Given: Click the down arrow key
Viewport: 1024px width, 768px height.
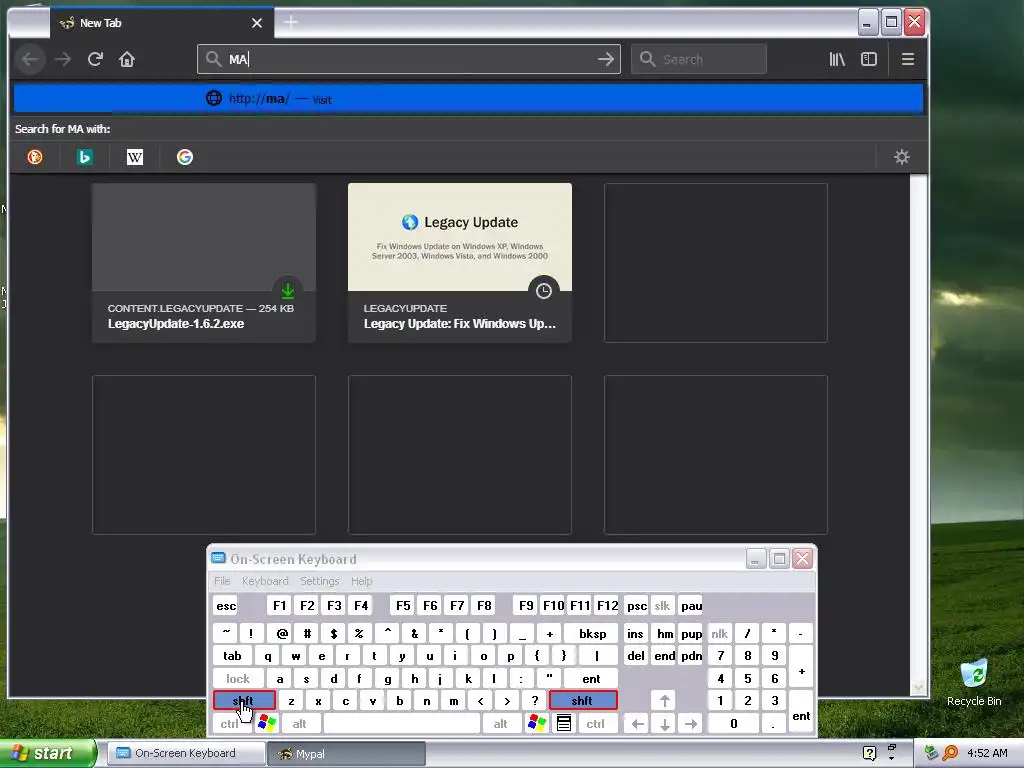Looking at the screenshot, I should [664, 723].
